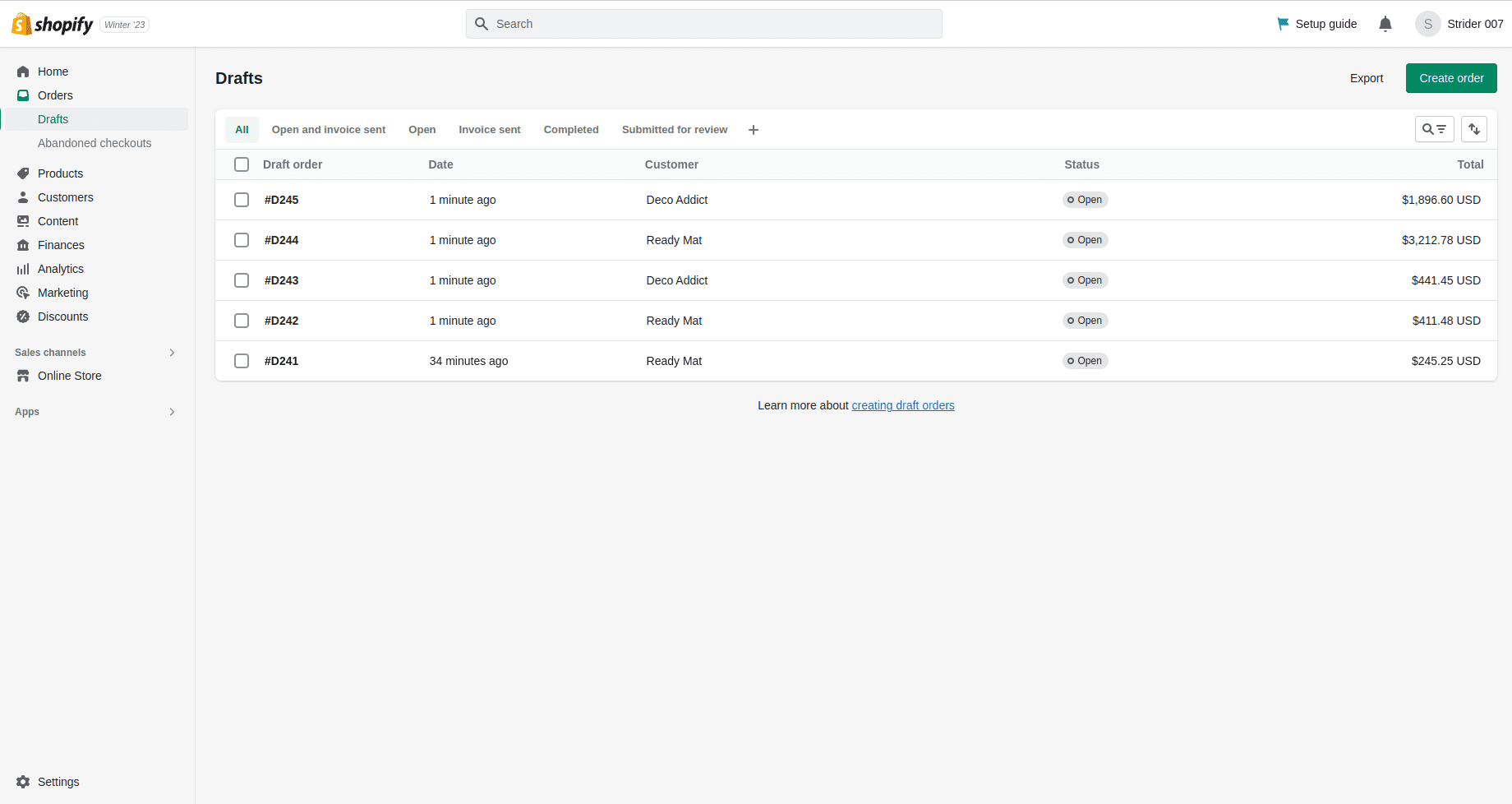Switch to Open and invoice sent tab
This screenshot has height=804, width=1512.
tap(329, 130)
